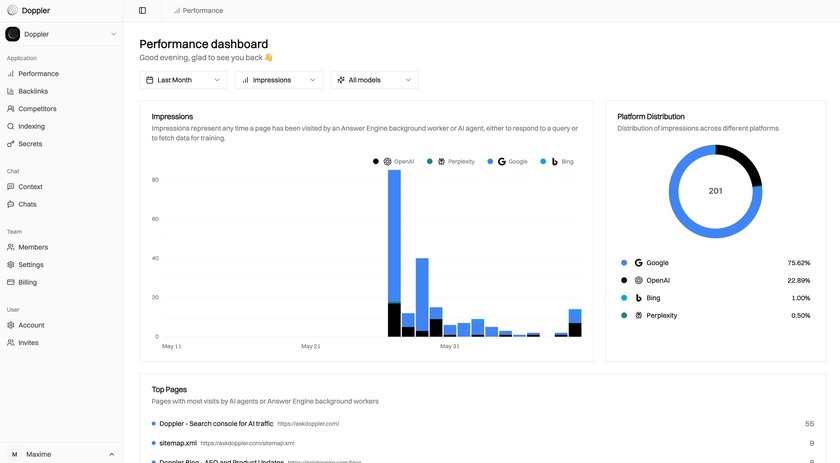The image size is (840, 463).
Task: Expand the Maxime user menu
Action: pyautogui.click(x=61, y=454)
